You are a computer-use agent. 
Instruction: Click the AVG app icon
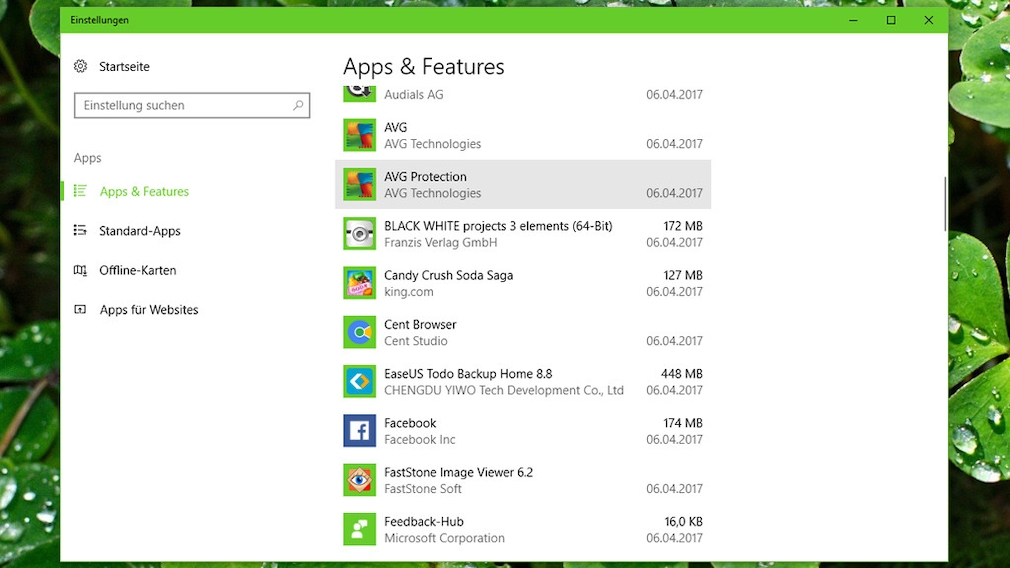[x=359, y=135]
